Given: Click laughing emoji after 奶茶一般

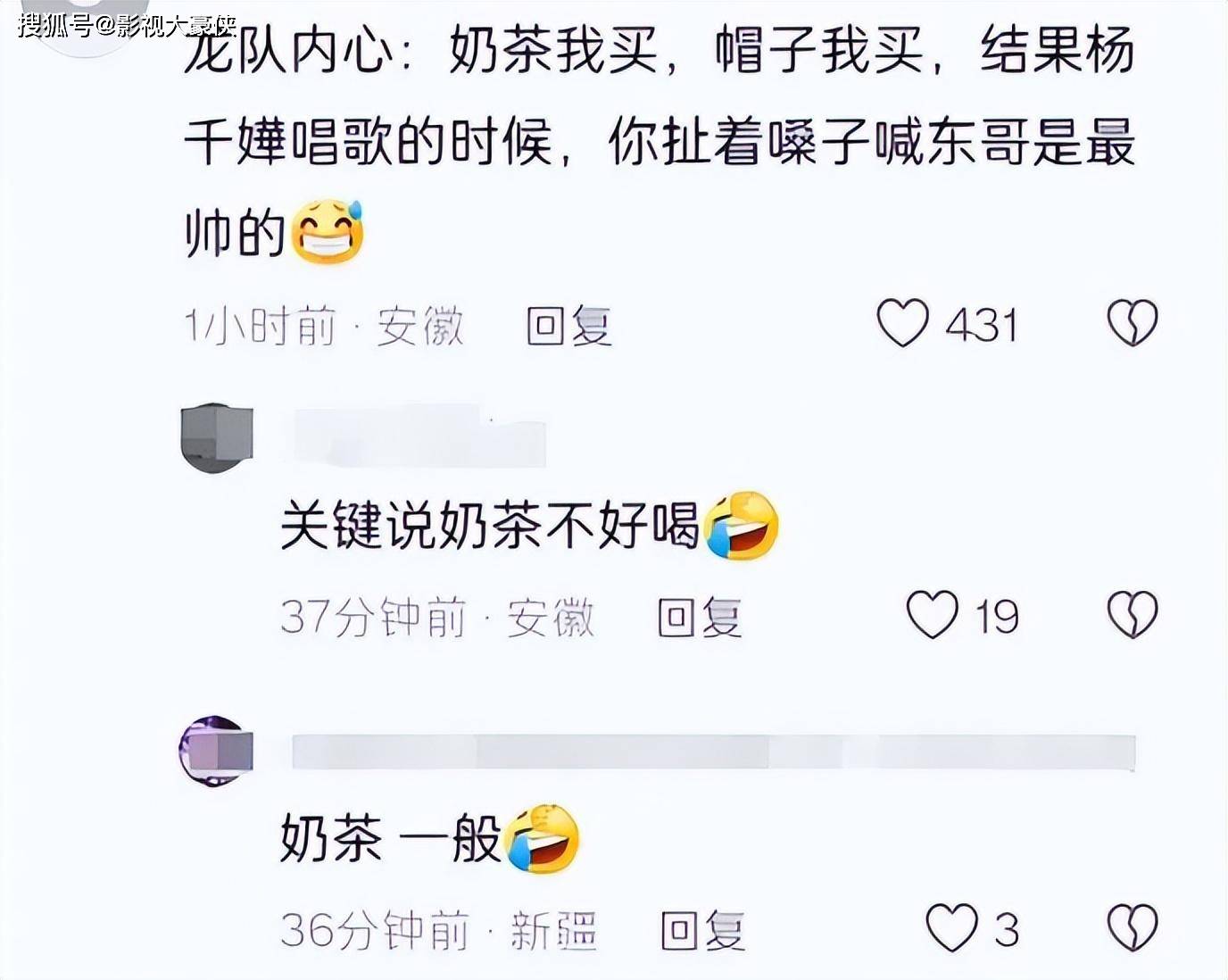Looking at the screenshot, I should [542, 838].
